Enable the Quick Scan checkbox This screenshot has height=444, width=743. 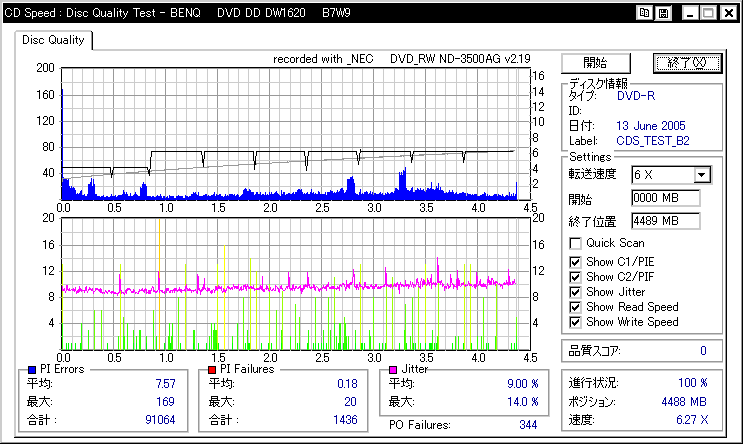coord(575,244)
